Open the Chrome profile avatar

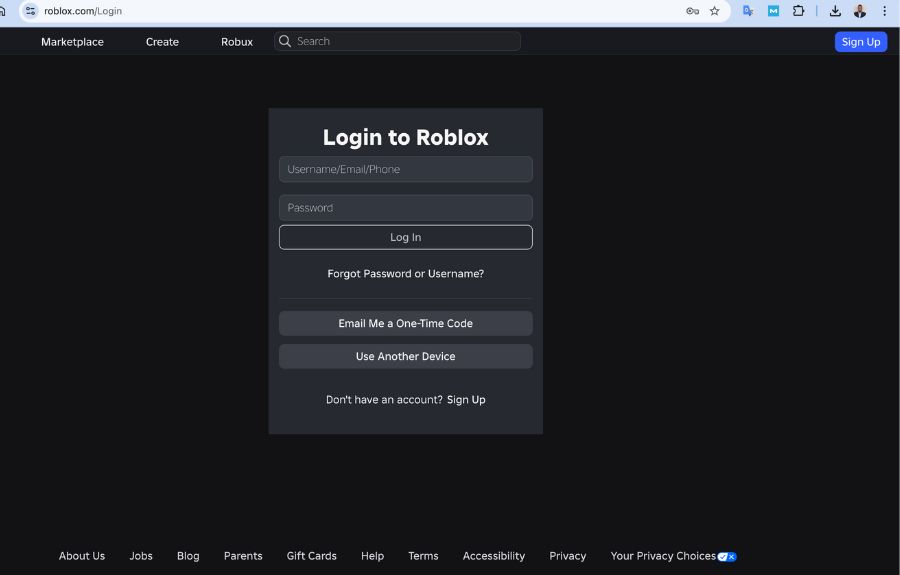click(x=859, y=11)
